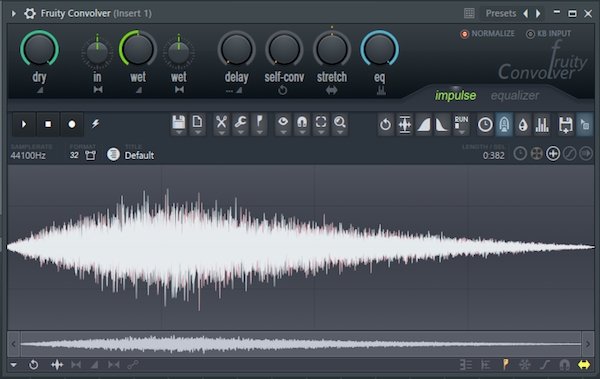This screenshot has height=379, width=600.
Task: Click the wet knob with the green arc
Action: 138,49
